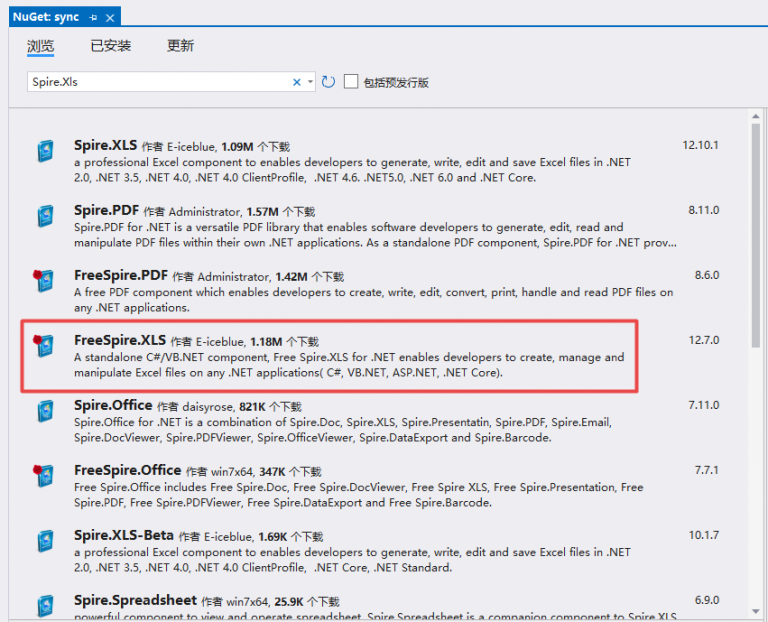Screen dimensions: 768x622
Task: Select the Spire.Office package title
Action: tap(113, 405)
